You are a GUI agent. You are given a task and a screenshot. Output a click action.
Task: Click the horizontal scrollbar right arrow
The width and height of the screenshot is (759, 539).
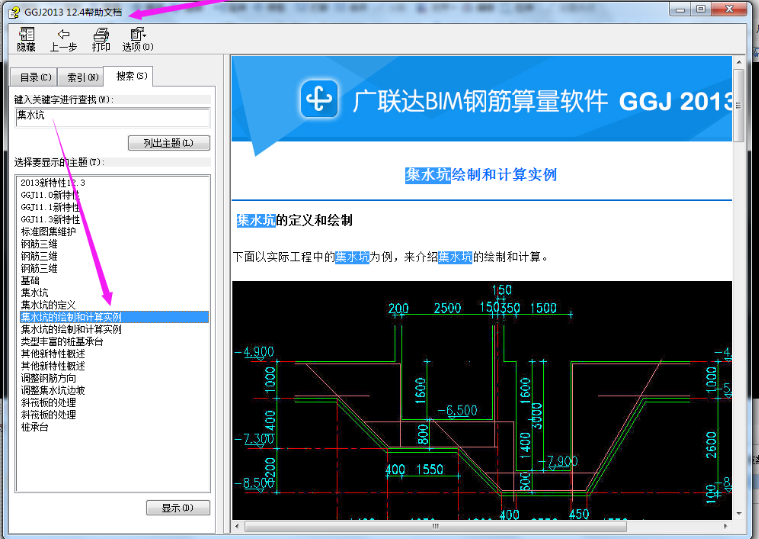click(x=725, y=525)
